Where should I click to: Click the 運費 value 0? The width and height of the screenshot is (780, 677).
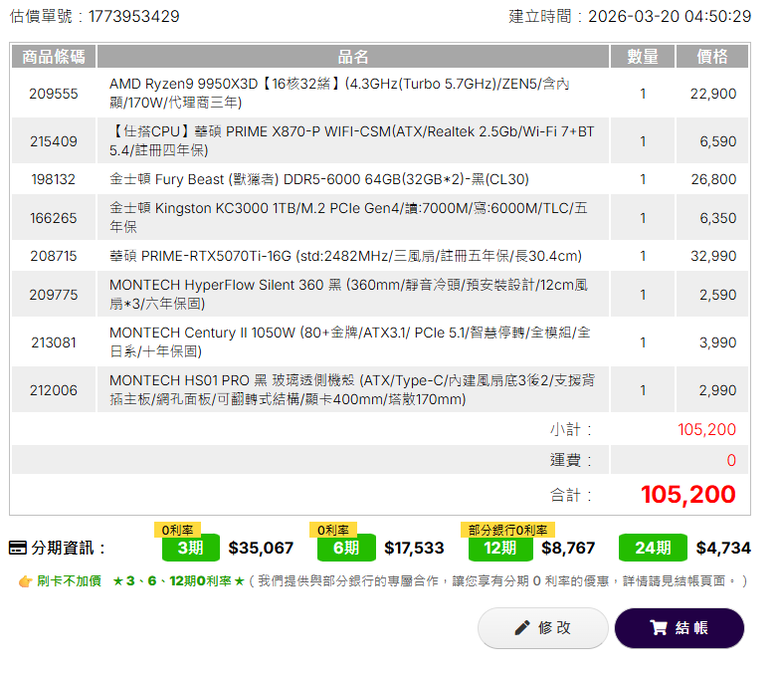pos(731,460)
